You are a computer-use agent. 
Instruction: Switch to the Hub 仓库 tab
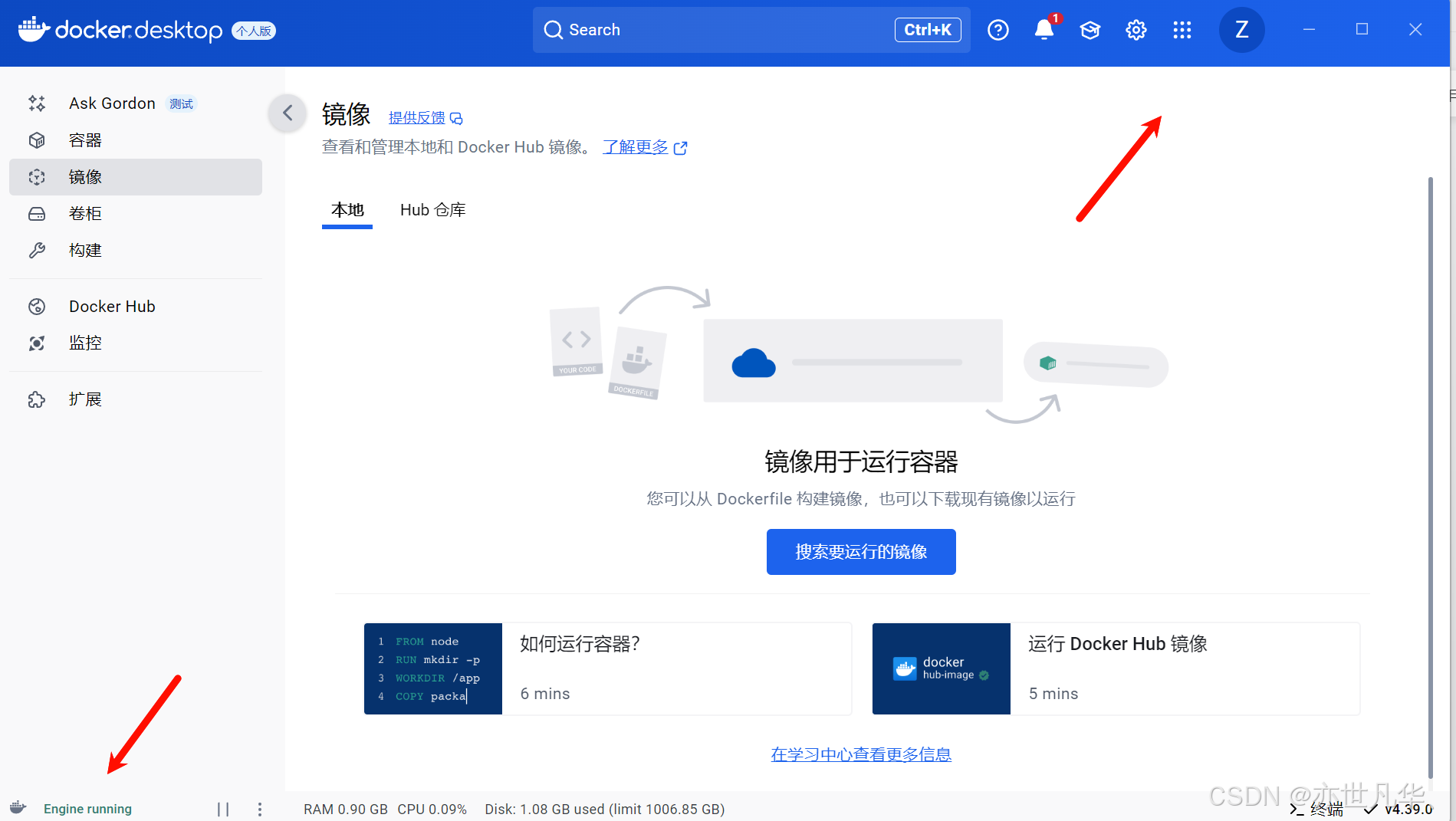[432, 210]
